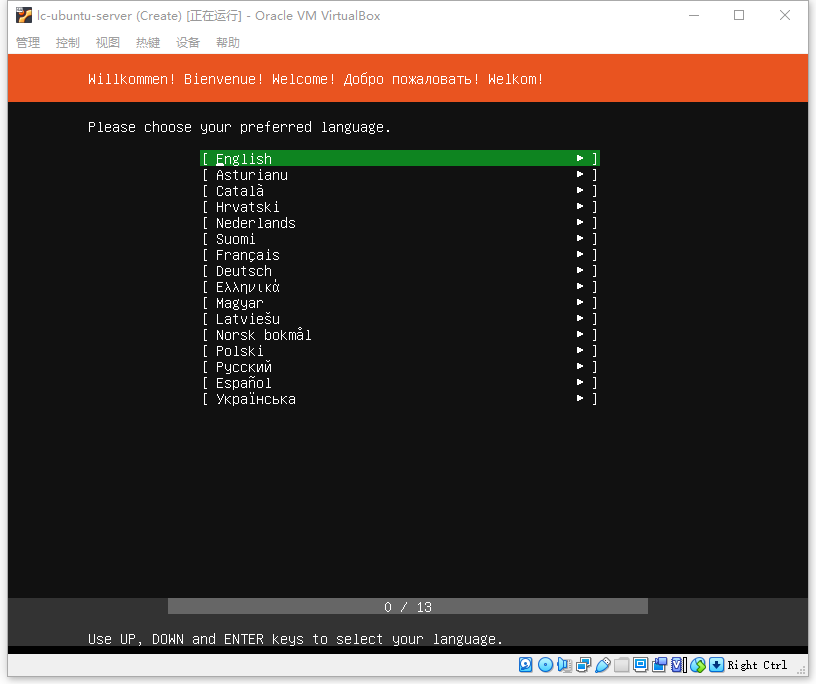Click the arrow on the Ελληνικά row

(580, 286)
